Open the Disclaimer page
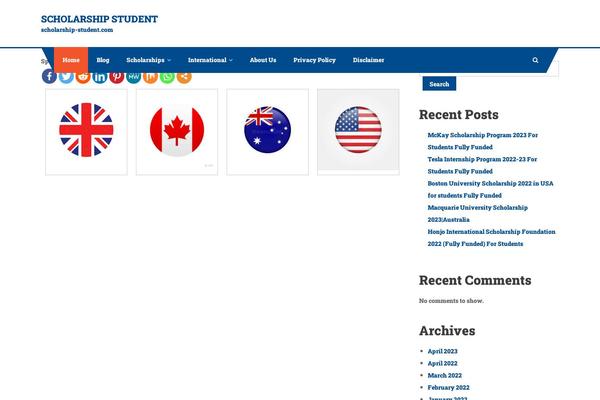Screen dimensions: 600x400 pos(368,60)
